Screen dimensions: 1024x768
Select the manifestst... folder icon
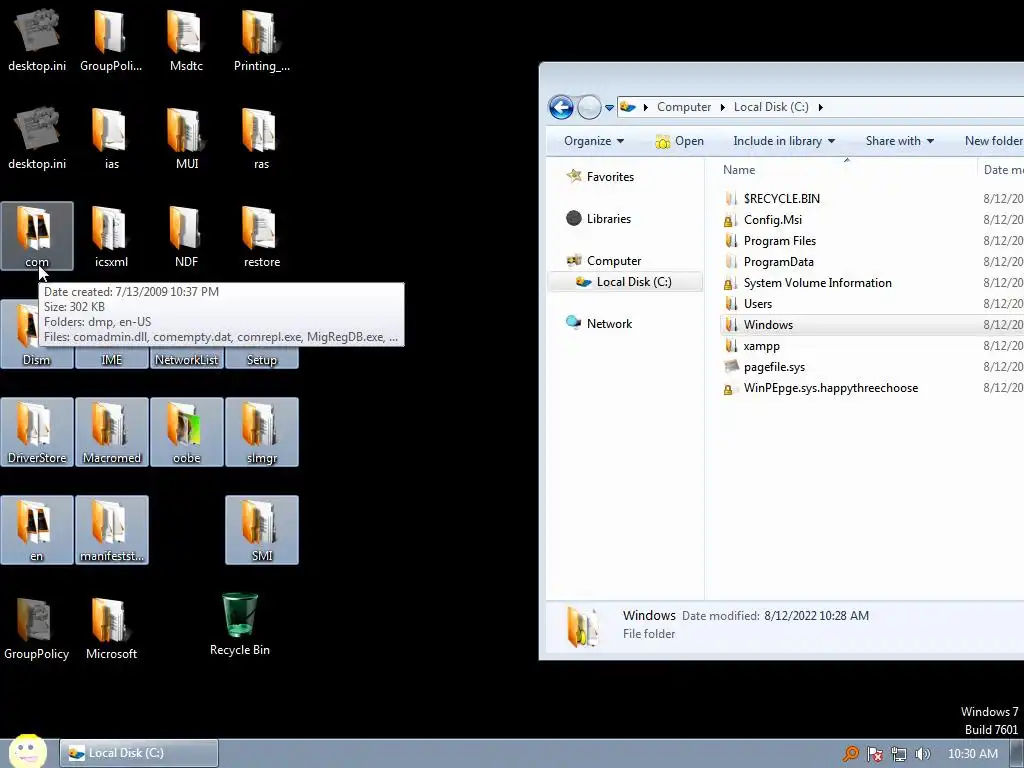(112, 530)
